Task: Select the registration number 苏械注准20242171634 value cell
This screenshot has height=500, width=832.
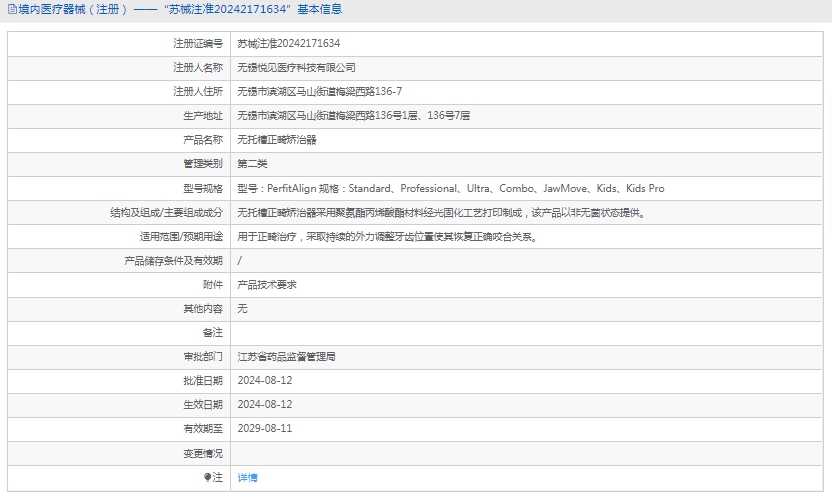Action: pos(288,44)
